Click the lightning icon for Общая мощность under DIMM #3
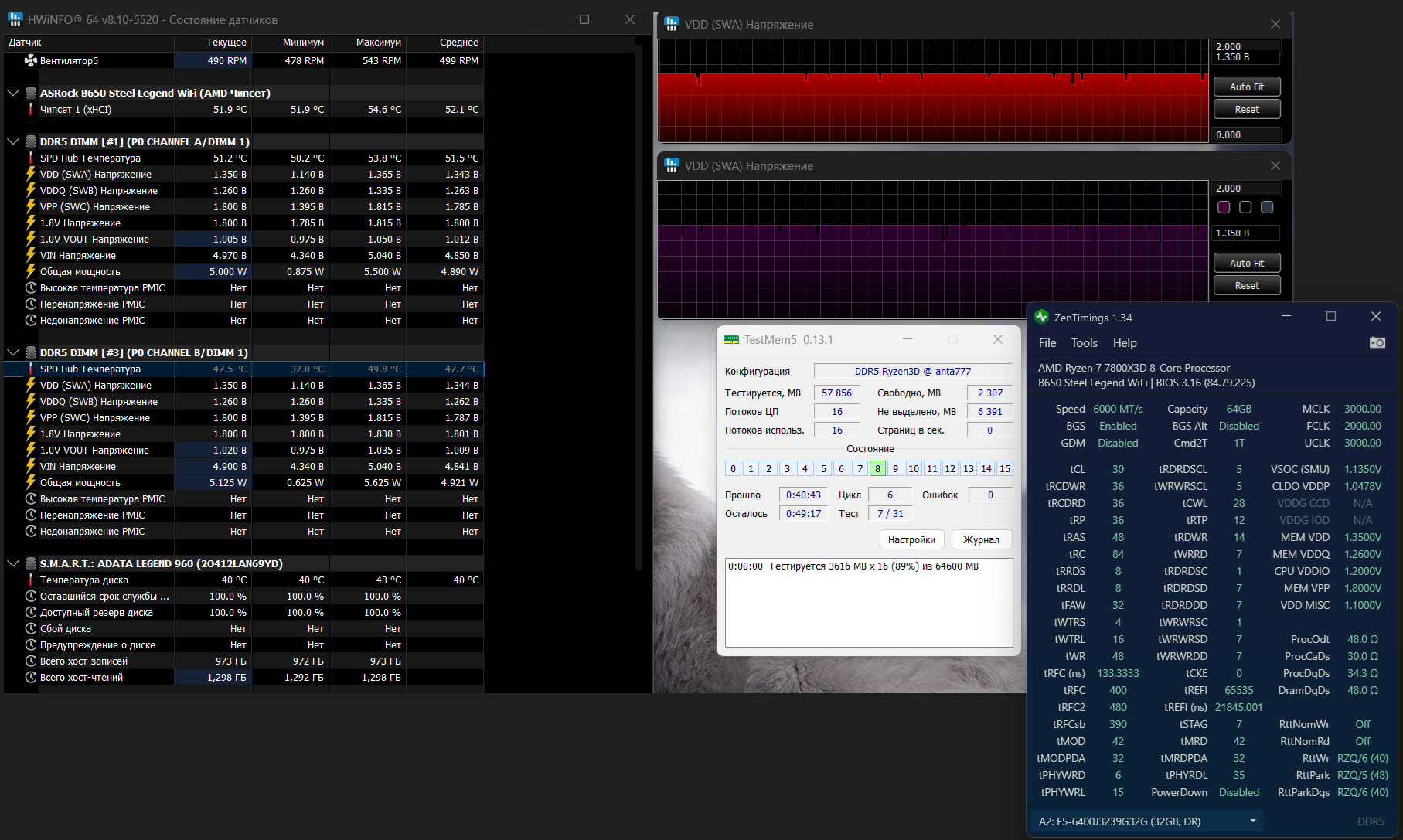The image size is (1403, 840). coord(31,482)
